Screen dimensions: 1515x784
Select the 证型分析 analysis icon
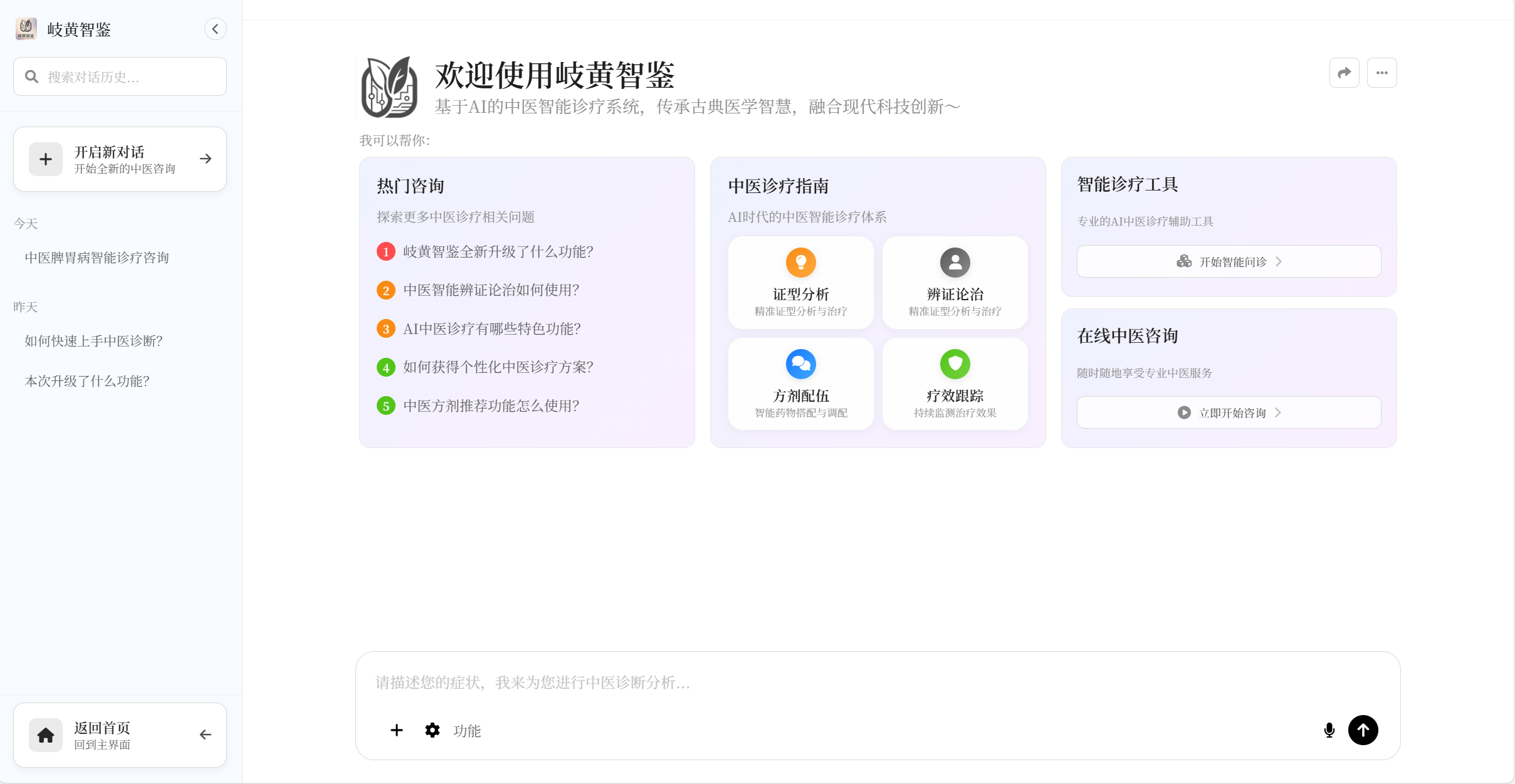pos(800,263)
